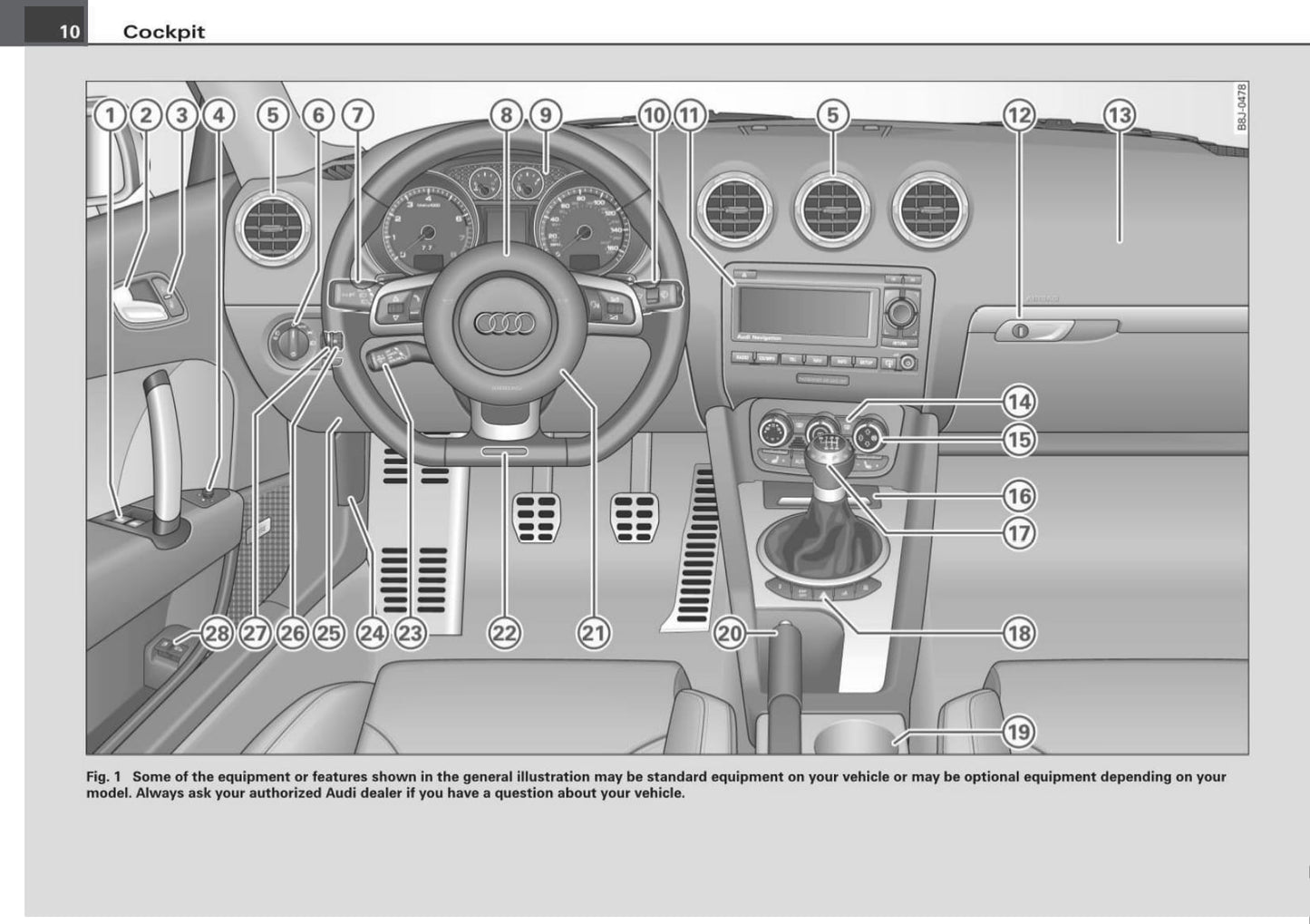Image resolution: width=1310 pixels, height=924 pixels.
Task: Click the 'Cockpit' page heading
Action: (x=164, y=32)
